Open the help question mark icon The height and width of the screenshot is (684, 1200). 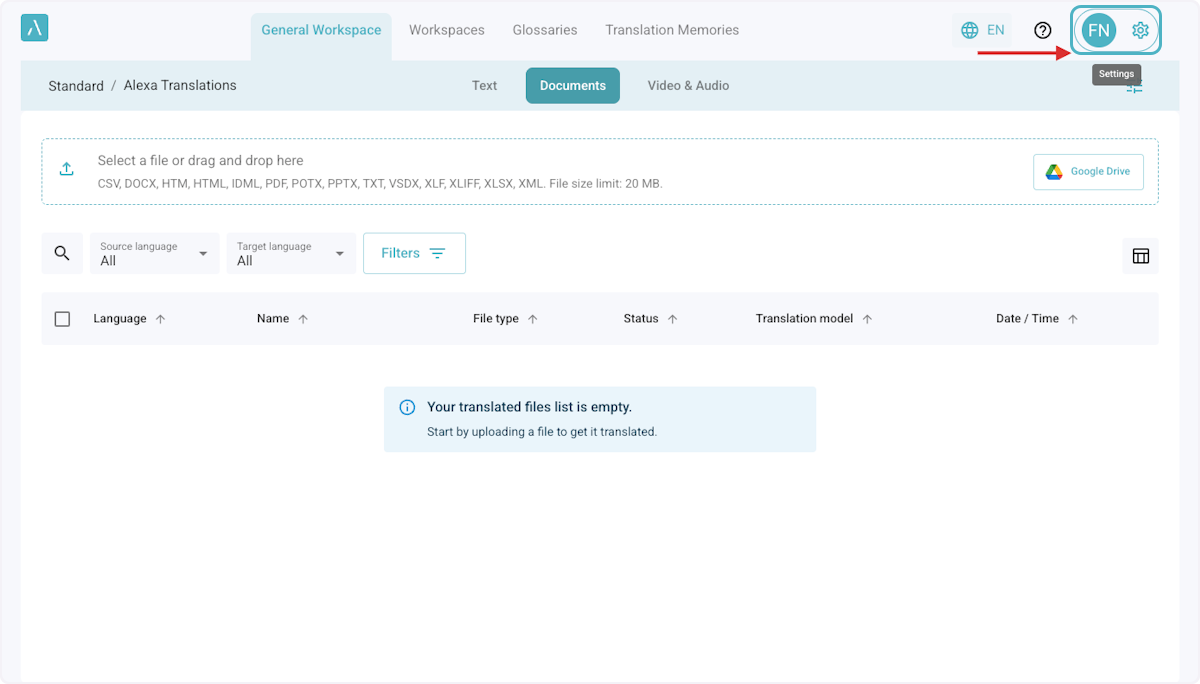[1043, 30]
